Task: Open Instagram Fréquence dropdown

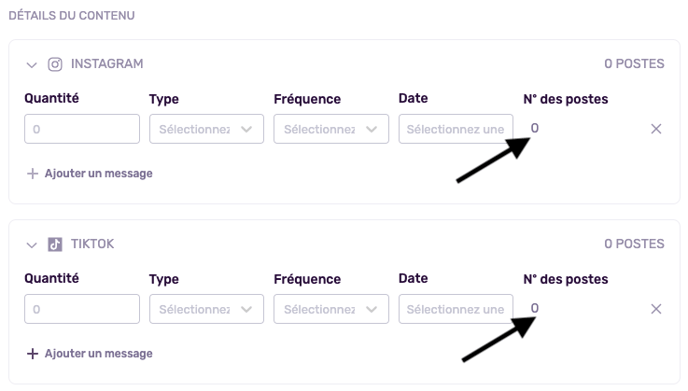Action: (331, 129)
